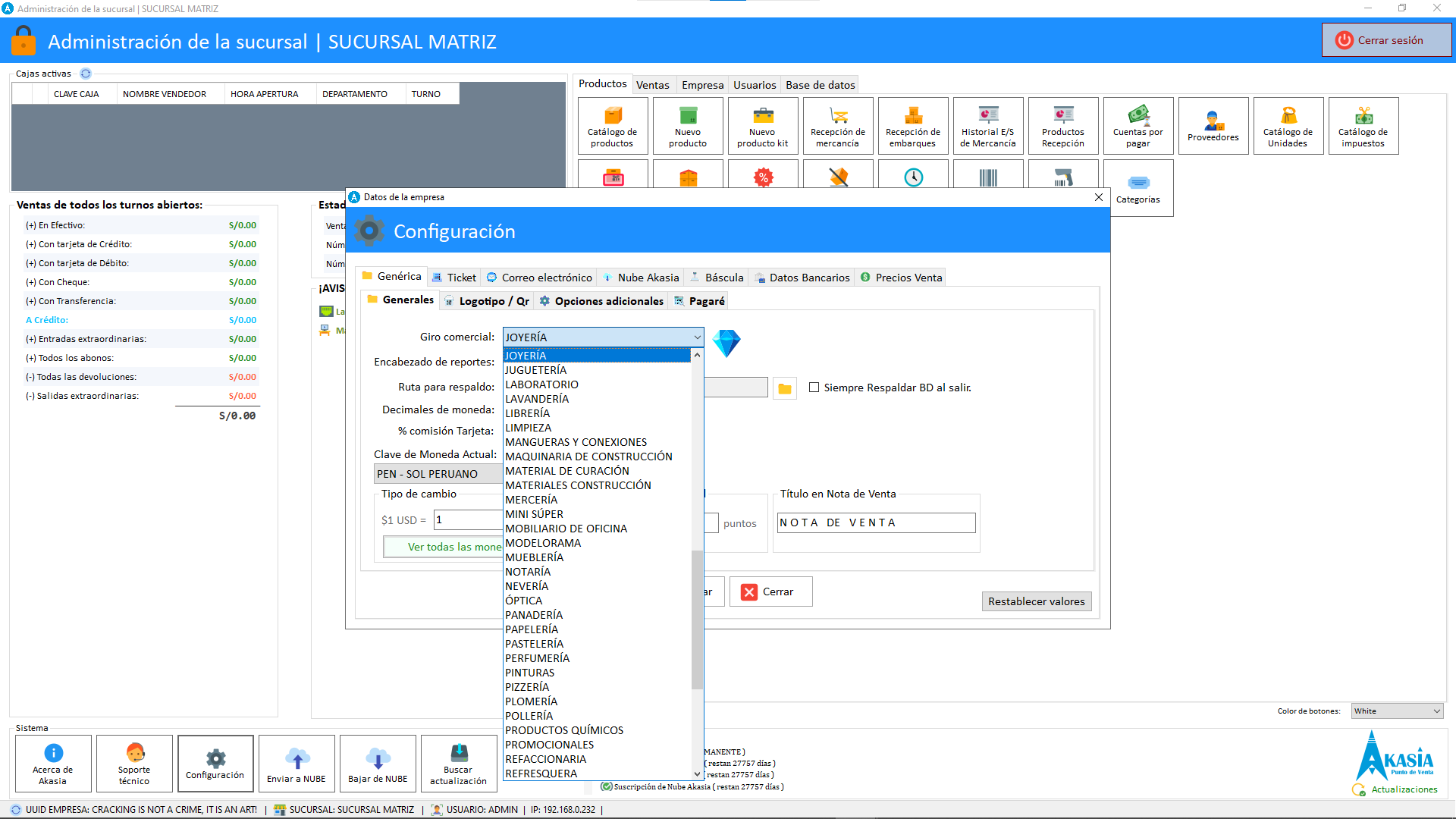Open Recepción de mercancía

(x=838, y=126)
